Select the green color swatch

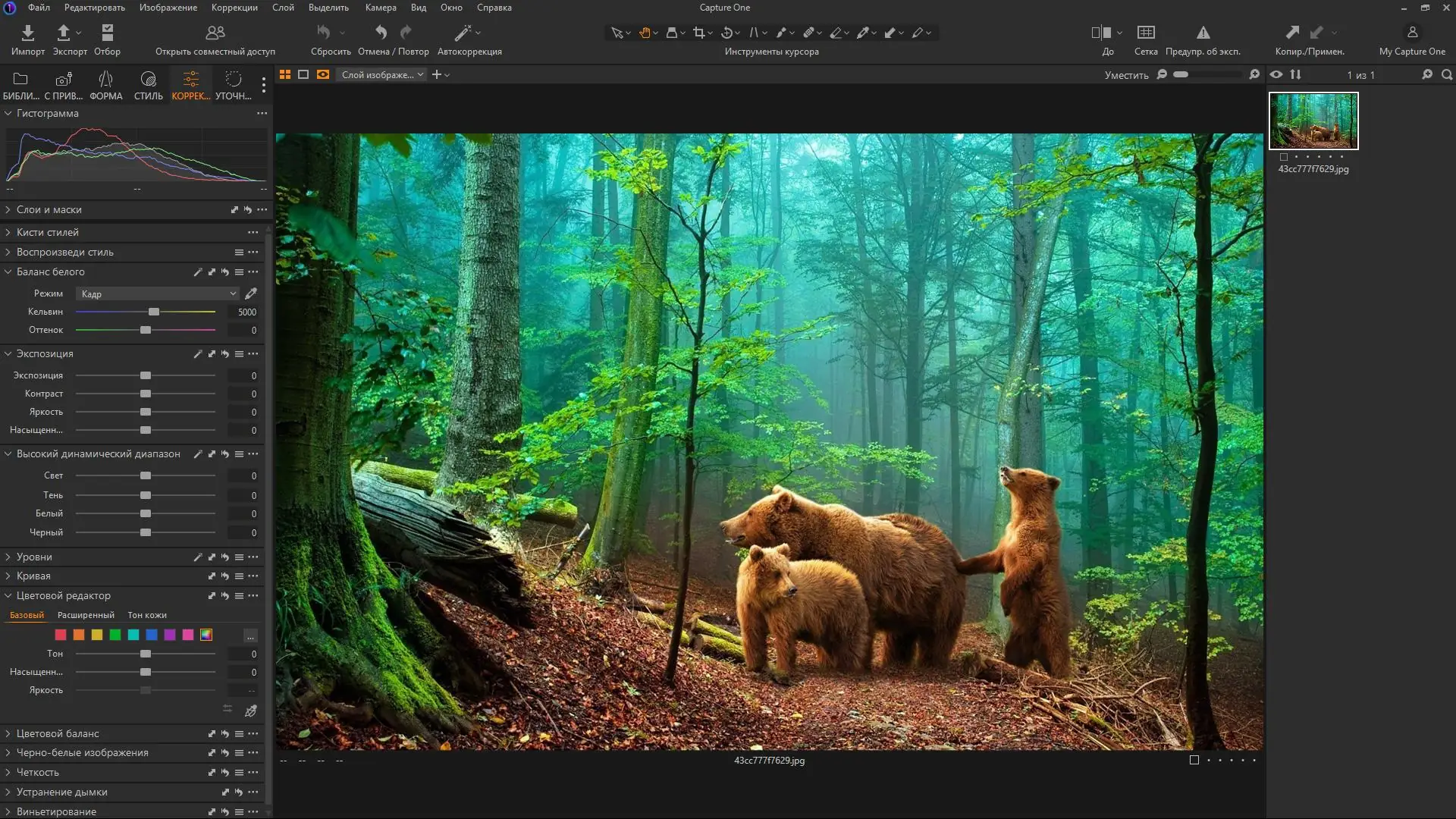pos(115,635)
